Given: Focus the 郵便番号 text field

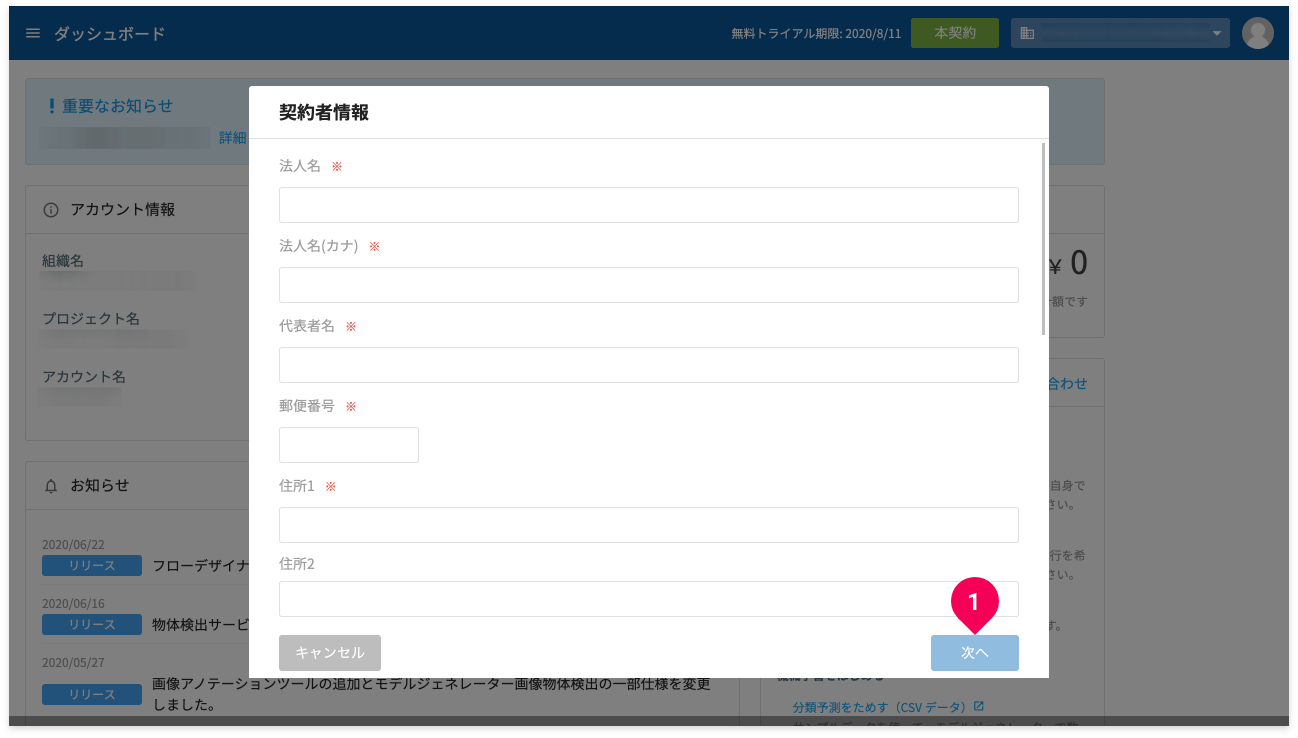Looking at the screenshot, I should pyautogui.click(x=349, y=445).
